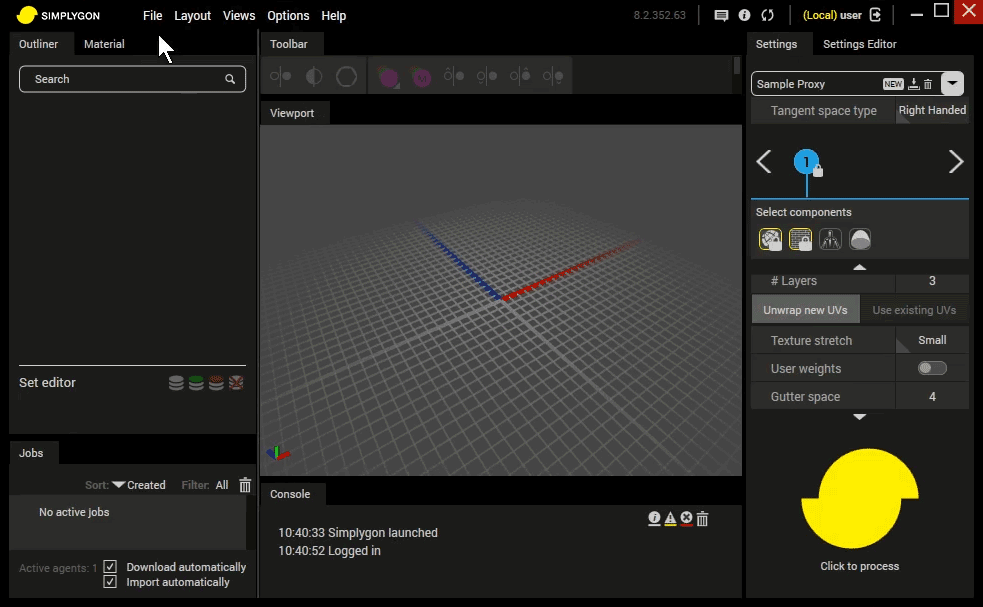
Task: Click the magnifier icon in Outliner search
Action: coord(230,79)
